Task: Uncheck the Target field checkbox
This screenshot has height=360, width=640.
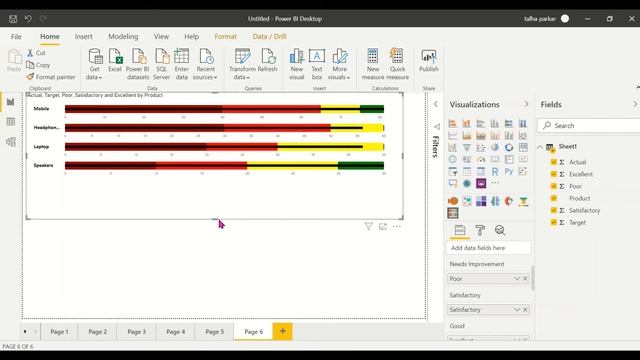Action: click(554, 222)
